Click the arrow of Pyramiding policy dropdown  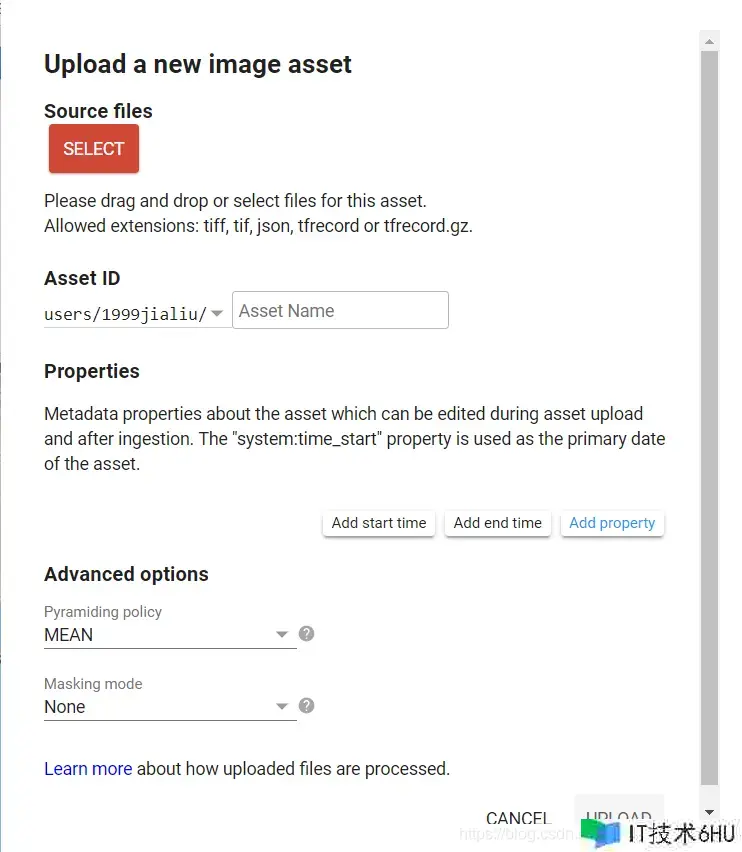point(282,635)
